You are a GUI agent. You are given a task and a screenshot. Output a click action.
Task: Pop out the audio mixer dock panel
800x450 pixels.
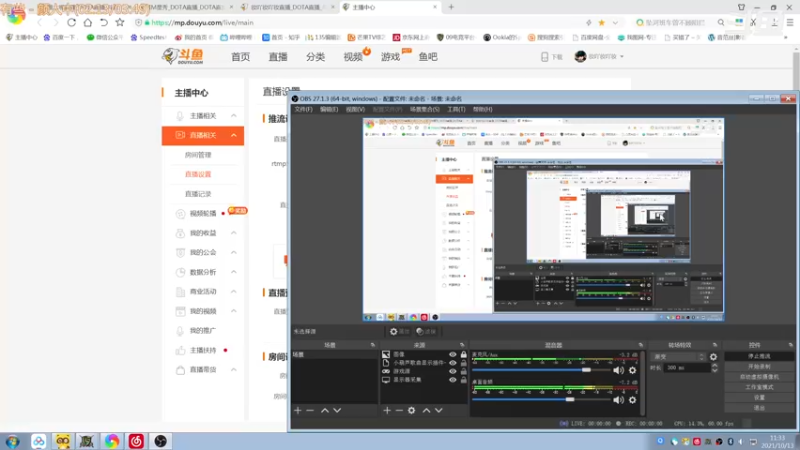click(x=641, y=345)
